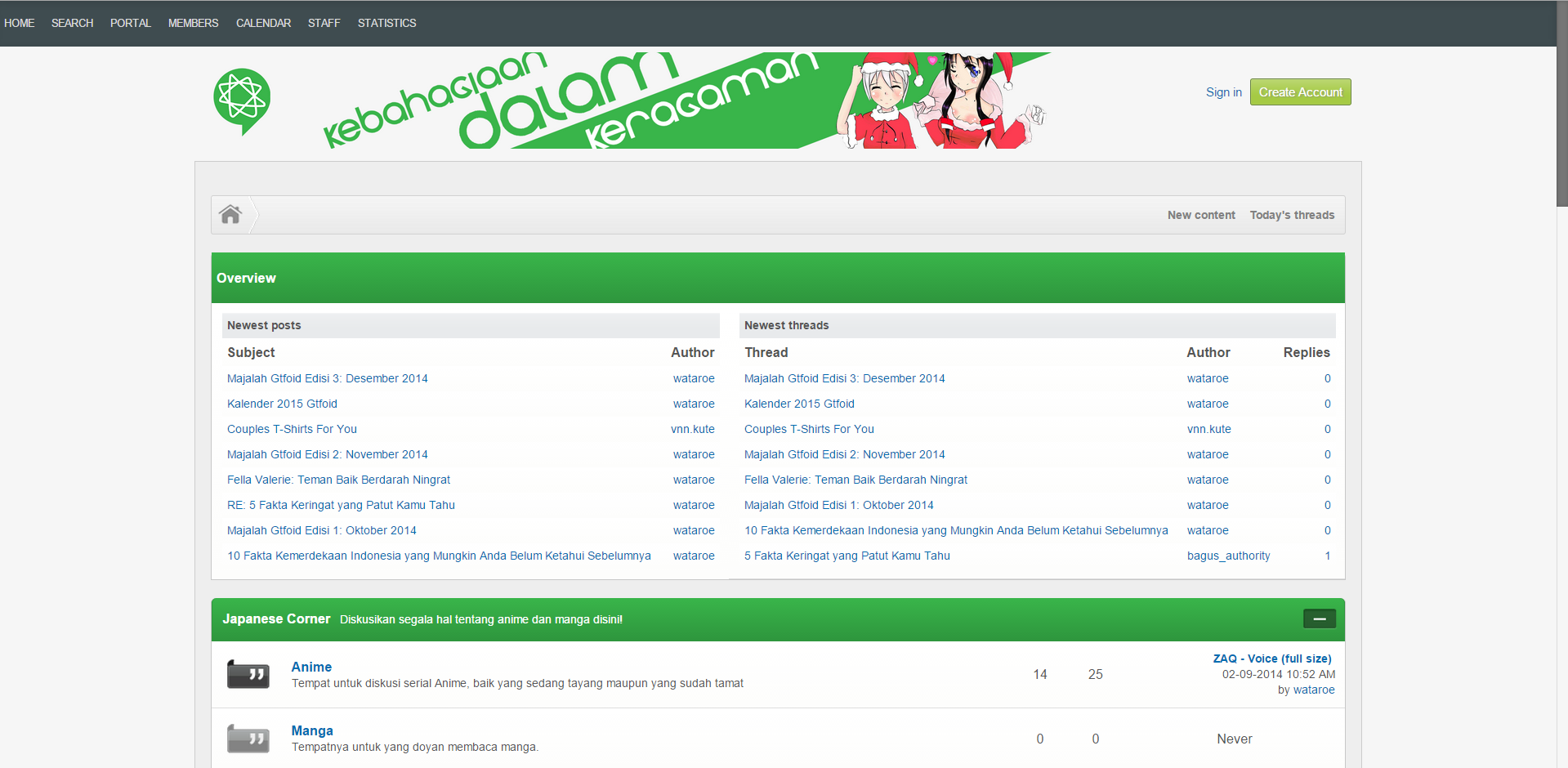The width and height of the screenshot is (1568, 768).
Task: Open the Members page in top menu
Action: [193, 23]
